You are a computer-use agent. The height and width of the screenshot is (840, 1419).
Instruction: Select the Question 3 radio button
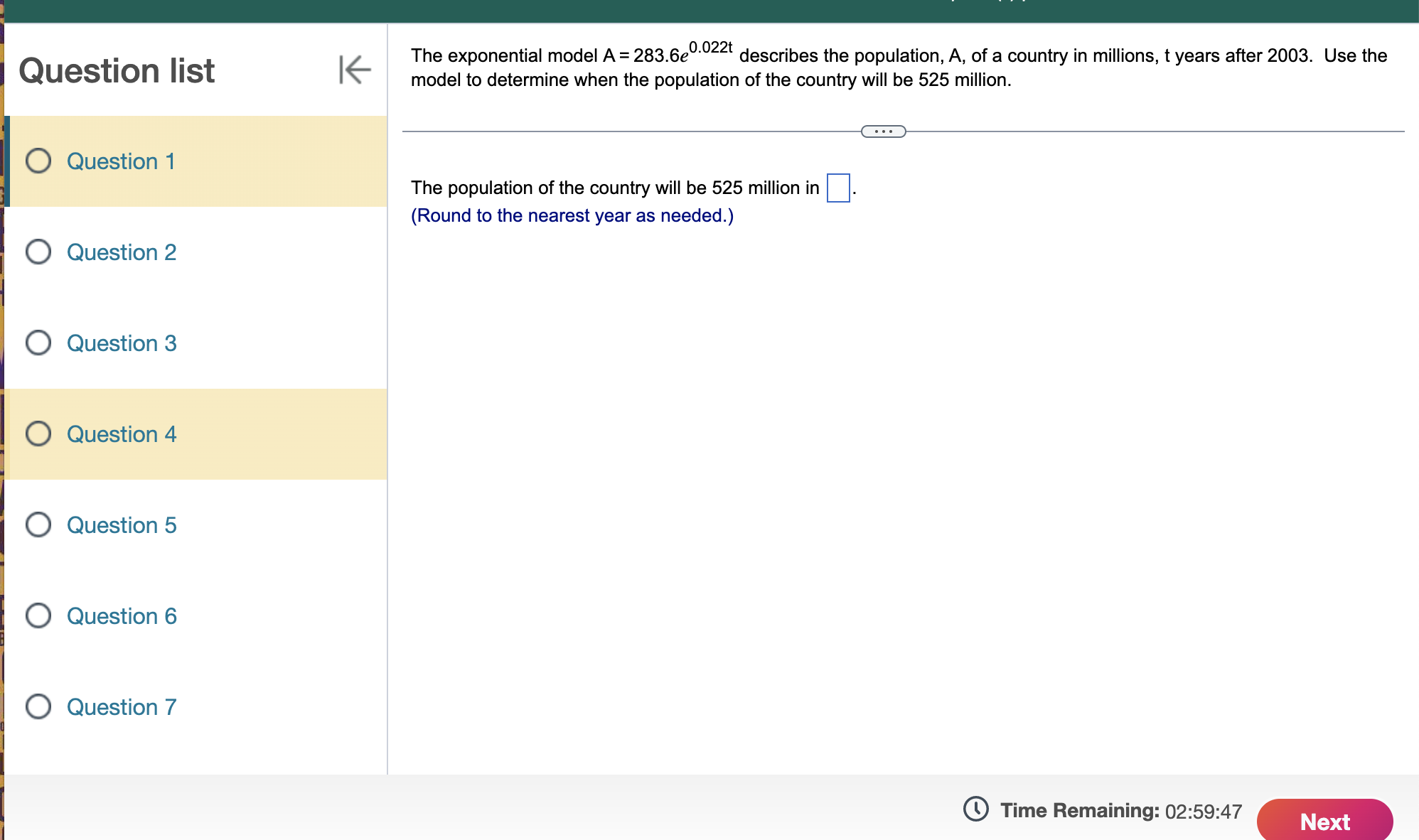click(x=38, y=343)
